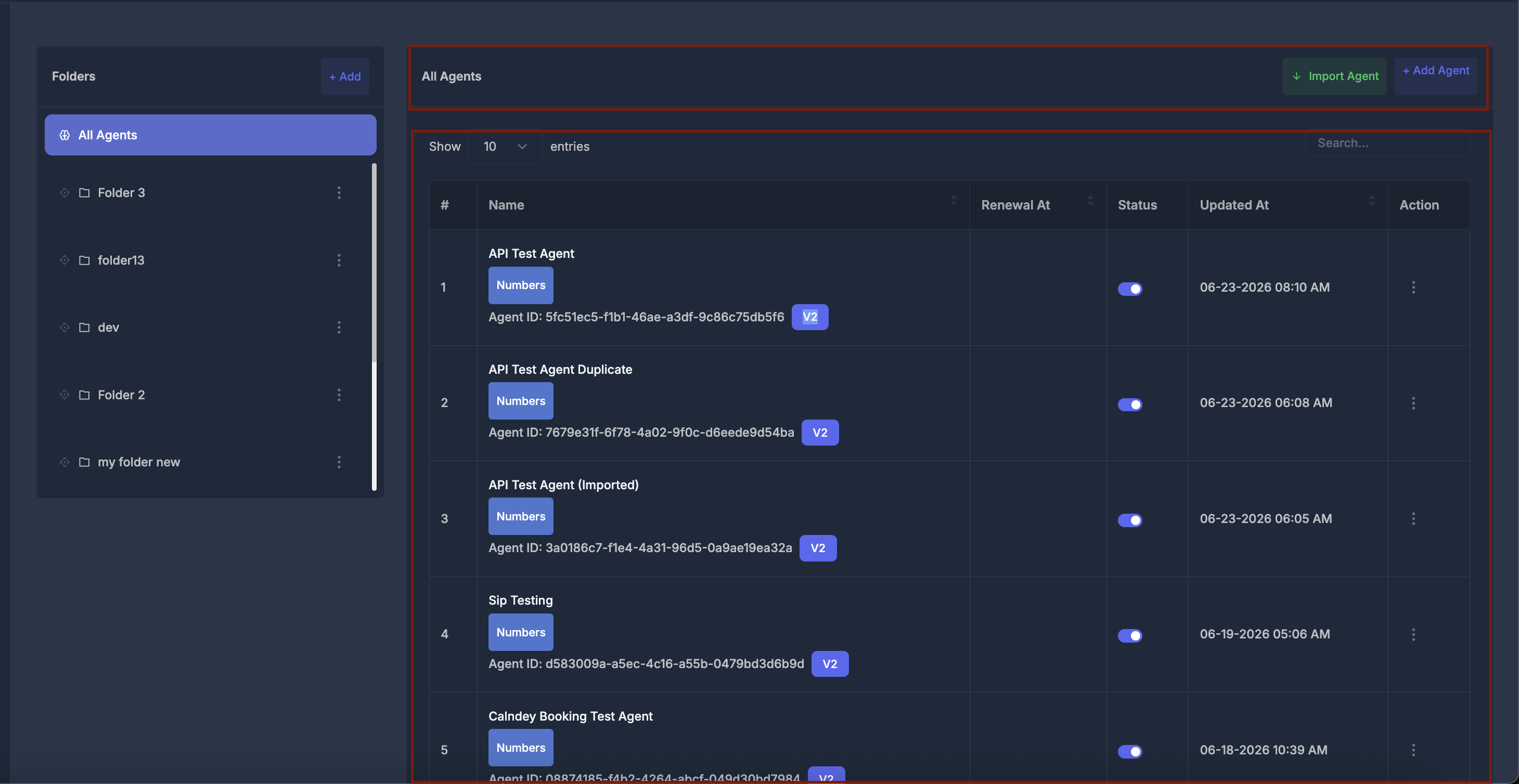Open Folder 3 in sidebar

coord(121,193)
